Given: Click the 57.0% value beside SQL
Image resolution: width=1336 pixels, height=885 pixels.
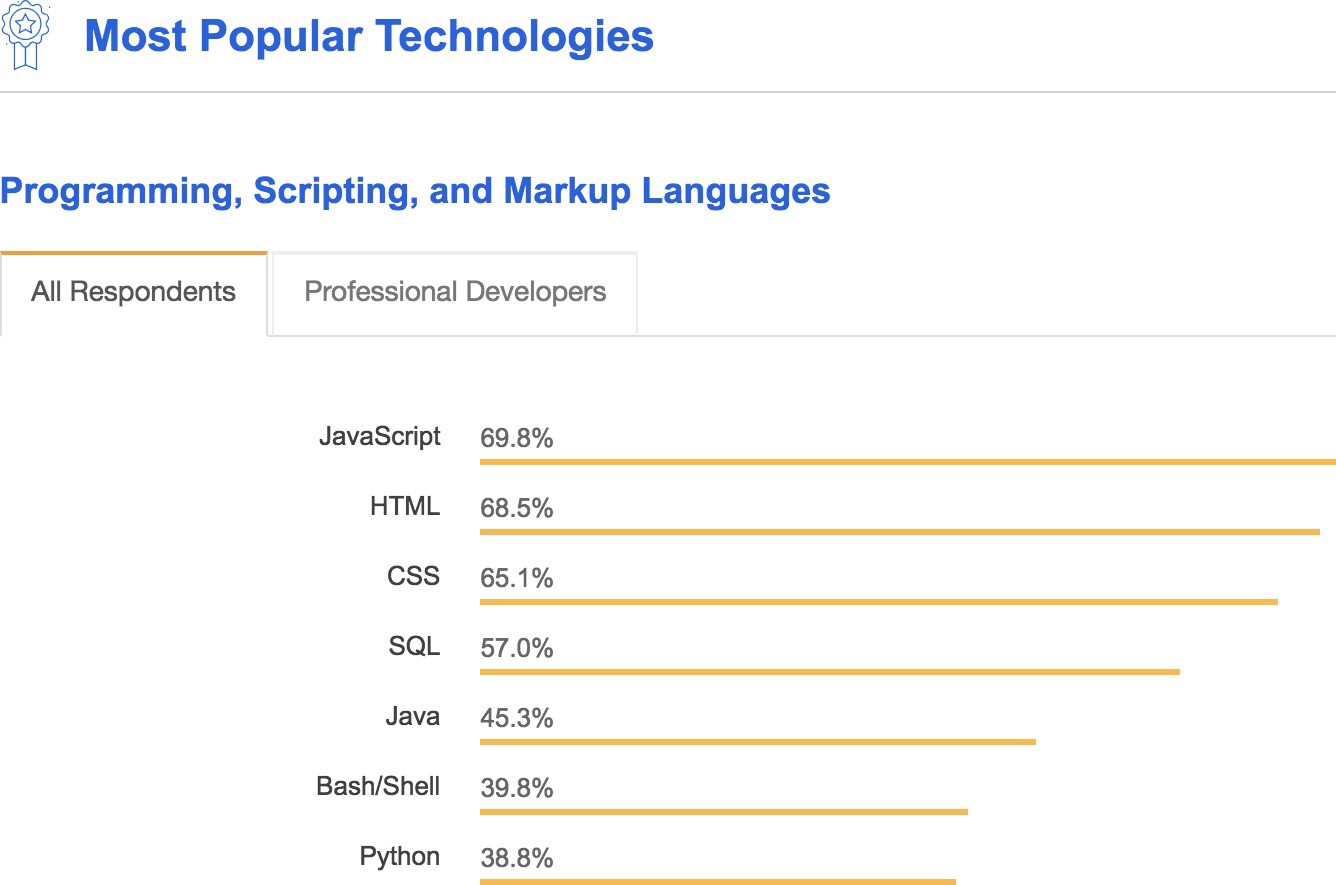Looking at the screenshot, I should (516, 648).
